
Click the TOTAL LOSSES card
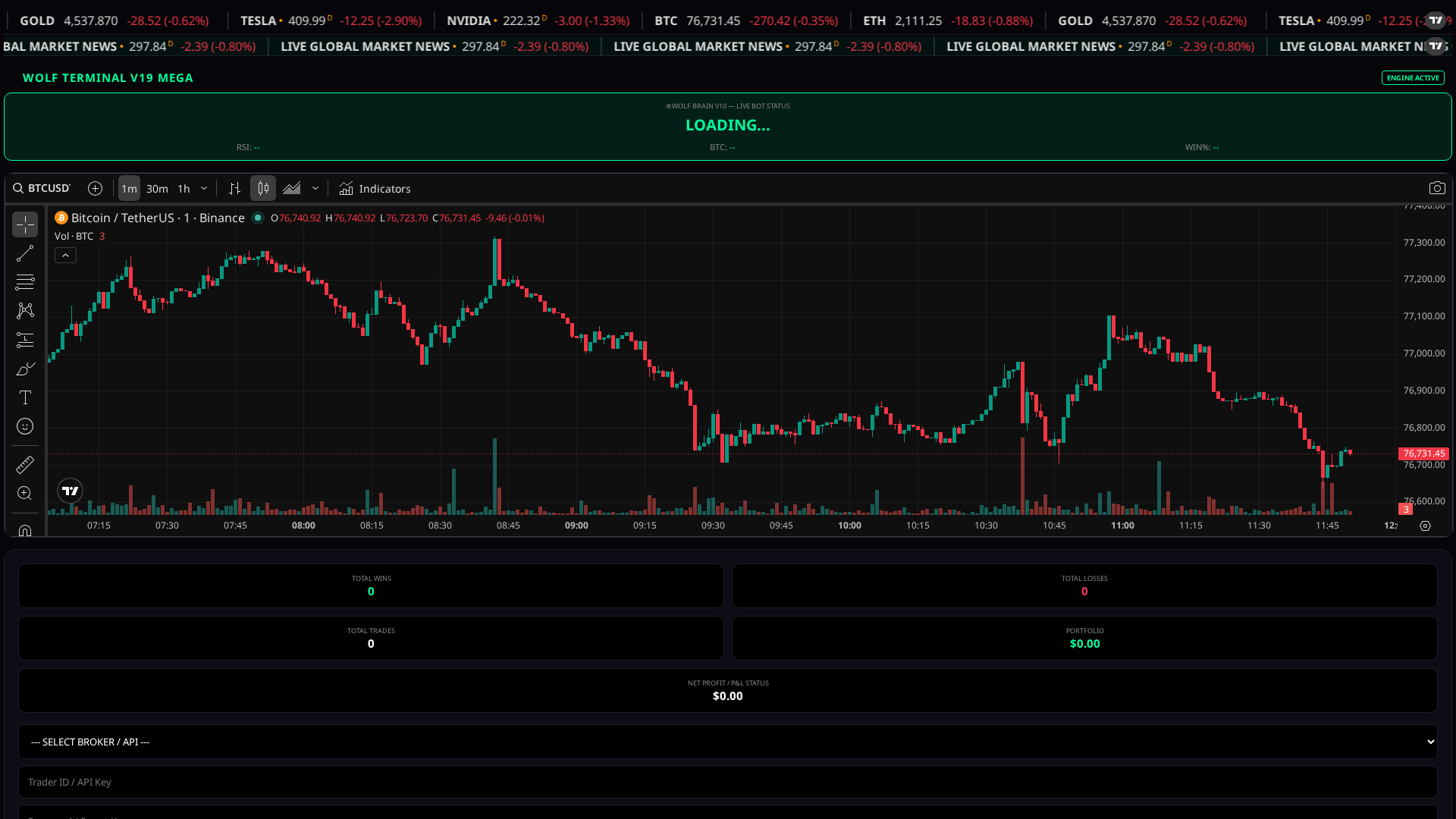click(1084, 585)
